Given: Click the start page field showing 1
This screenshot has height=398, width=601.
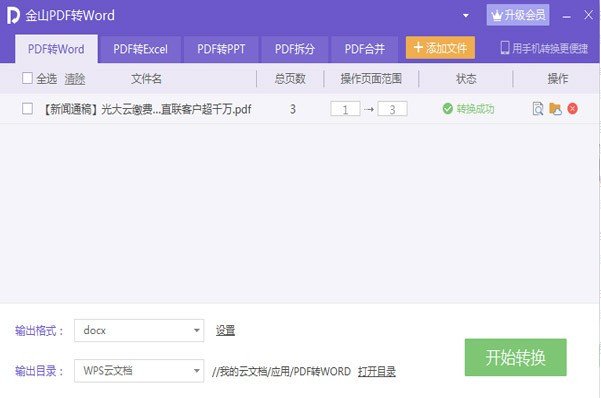Looking at the screenshot, I should point(345,109).
